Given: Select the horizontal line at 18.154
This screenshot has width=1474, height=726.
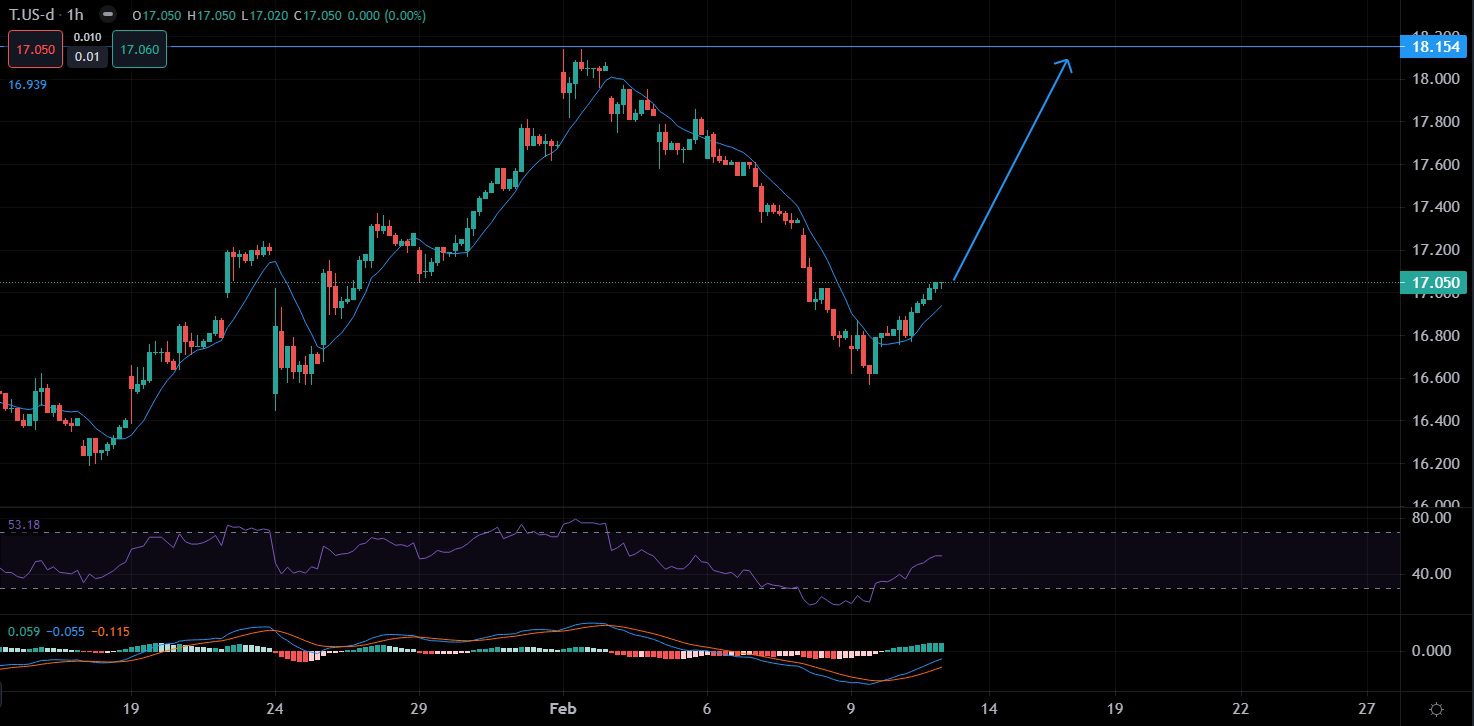Looking at the screenshot, I should tap(700, 47).
